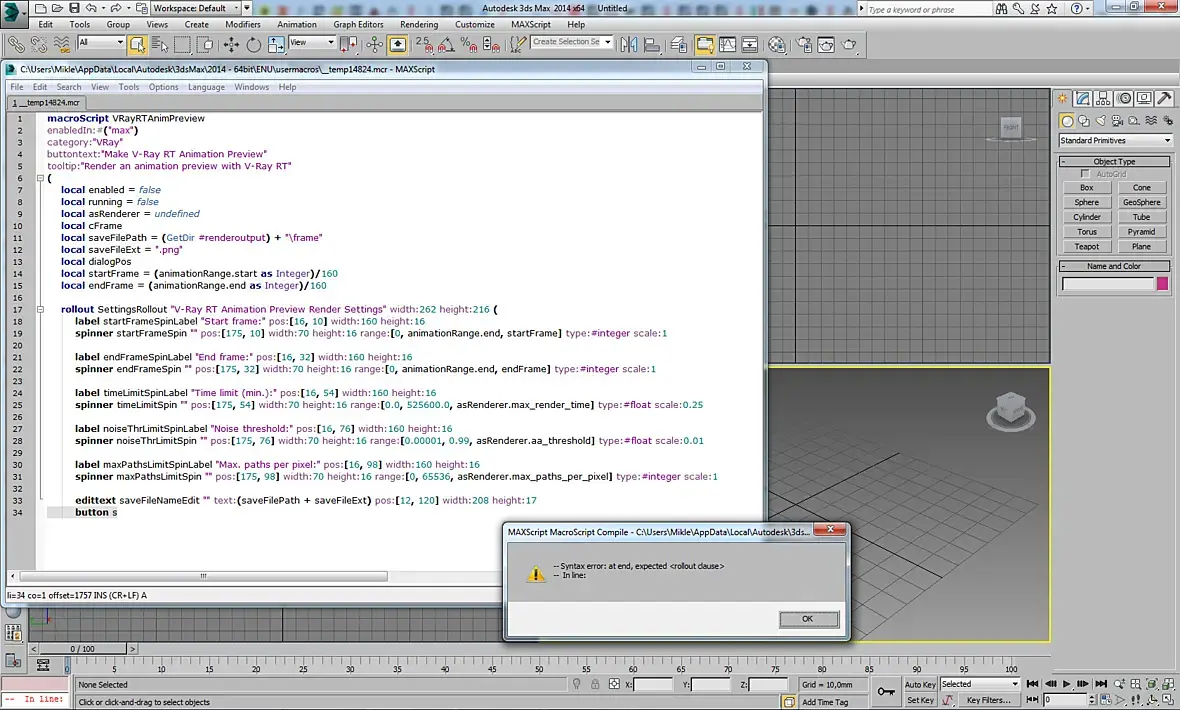Open the MAXScript menu in main menu bar
The height and width of the screenshot is (710, 1180).
tap(530, 24)
